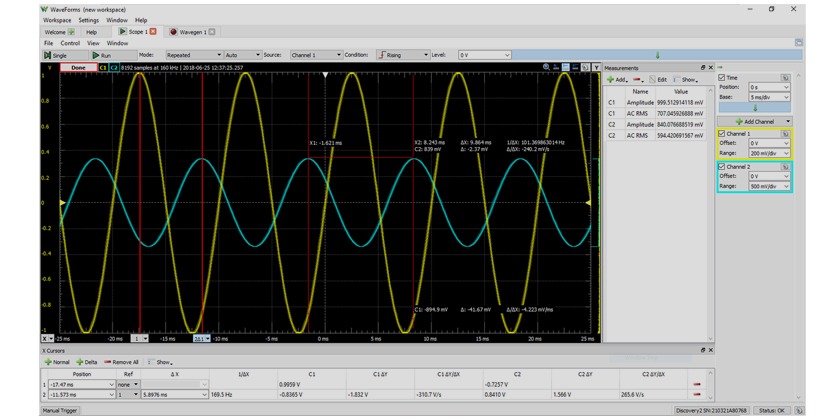
Task: Click the highlighted plot view icon
Action: click(566, 67)
